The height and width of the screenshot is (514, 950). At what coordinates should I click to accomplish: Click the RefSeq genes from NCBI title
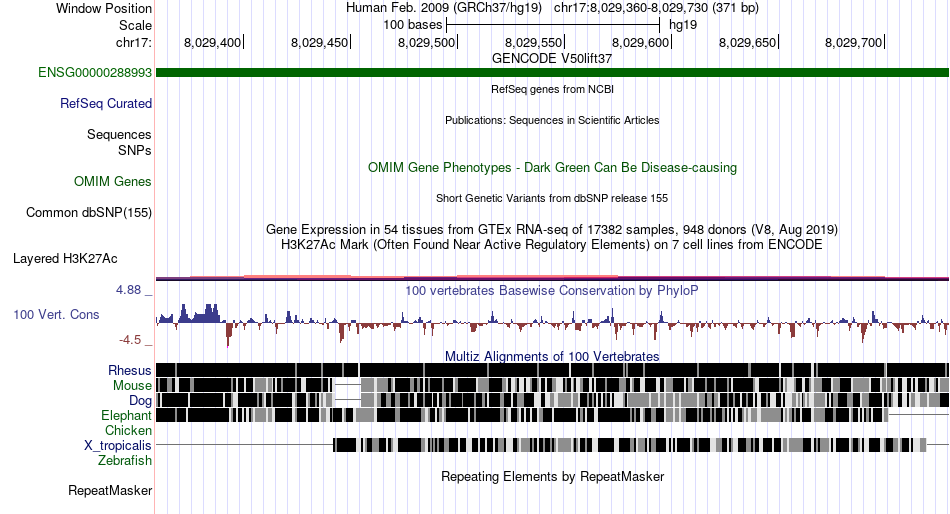tap(553, 89)
